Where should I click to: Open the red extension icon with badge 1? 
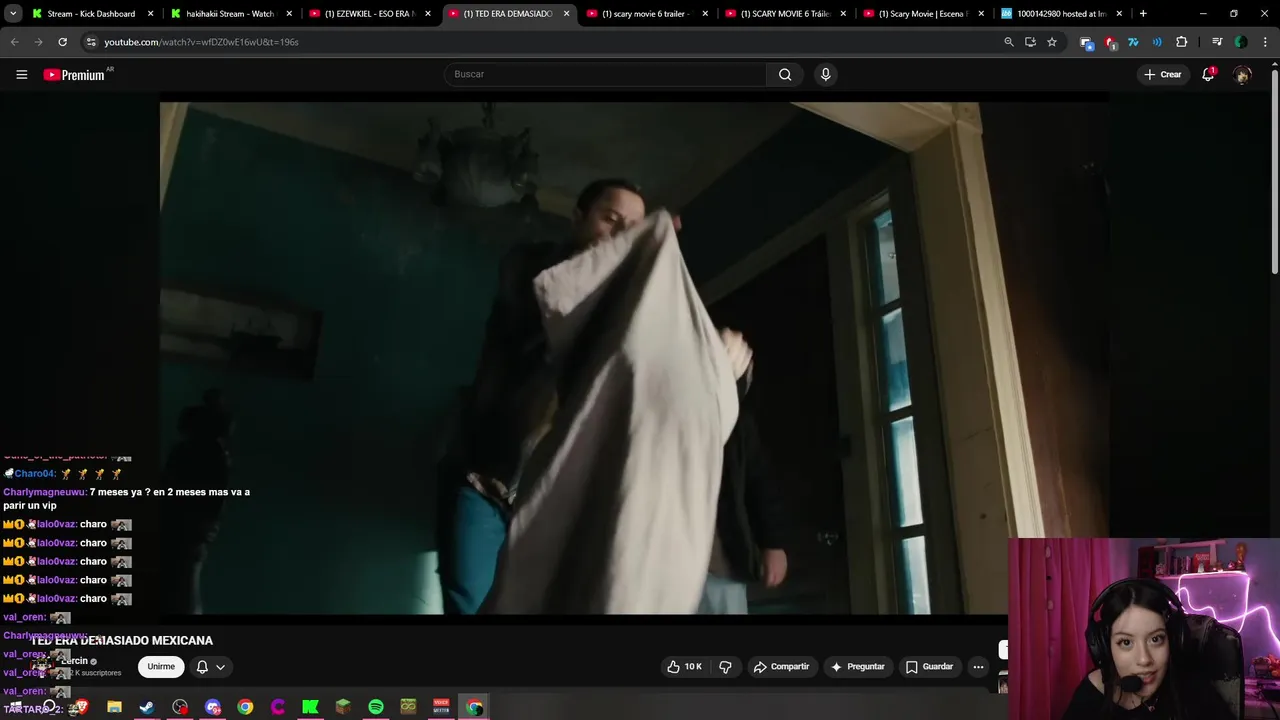(x=1110, y=42)
